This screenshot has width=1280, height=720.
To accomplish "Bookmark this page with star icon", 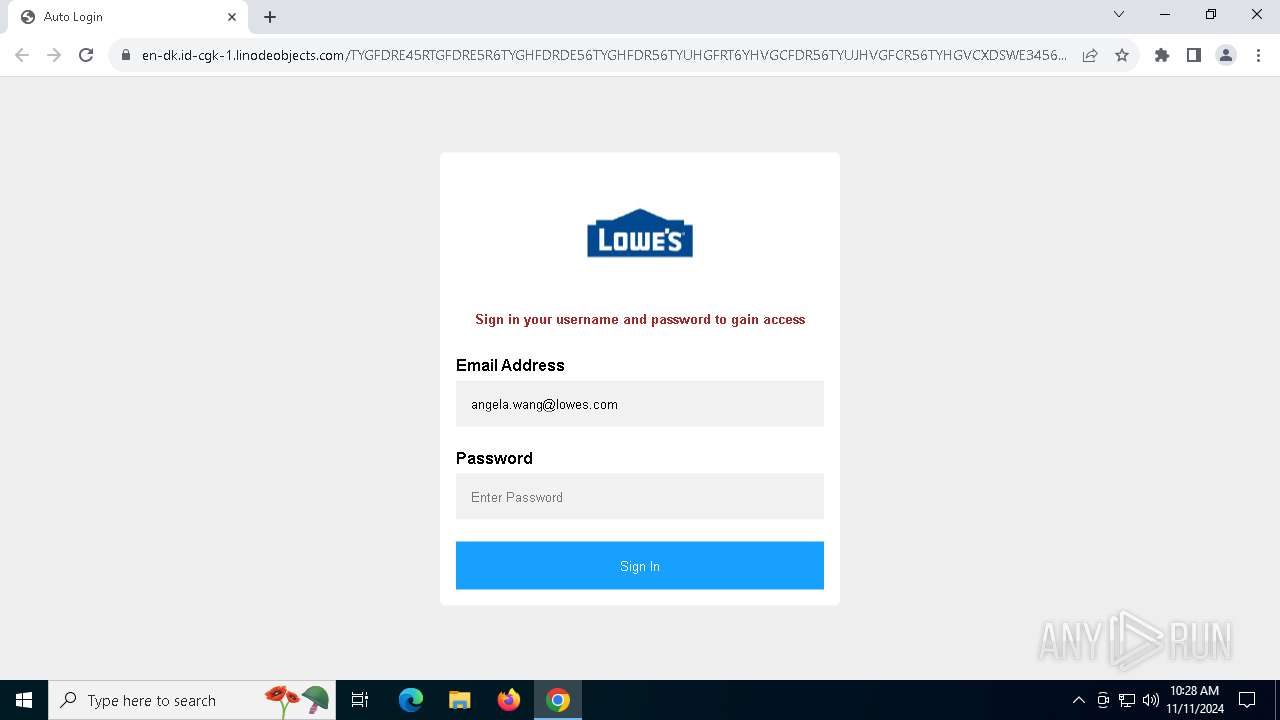I will 1122,55.
